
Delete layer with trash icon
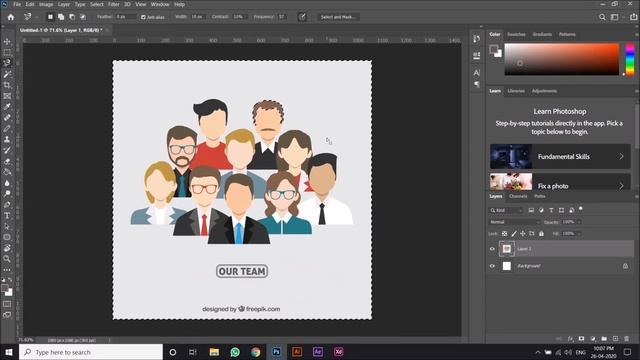tap(627, 339)
